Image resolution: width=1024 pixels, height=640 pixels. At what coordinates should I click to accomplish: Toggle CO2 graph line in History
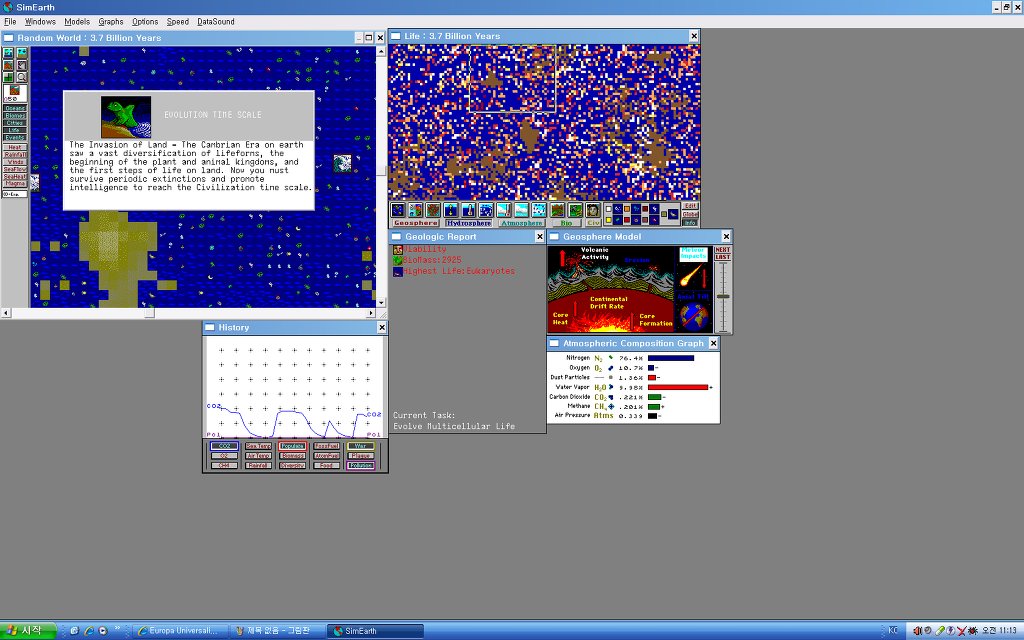(224, 446)
